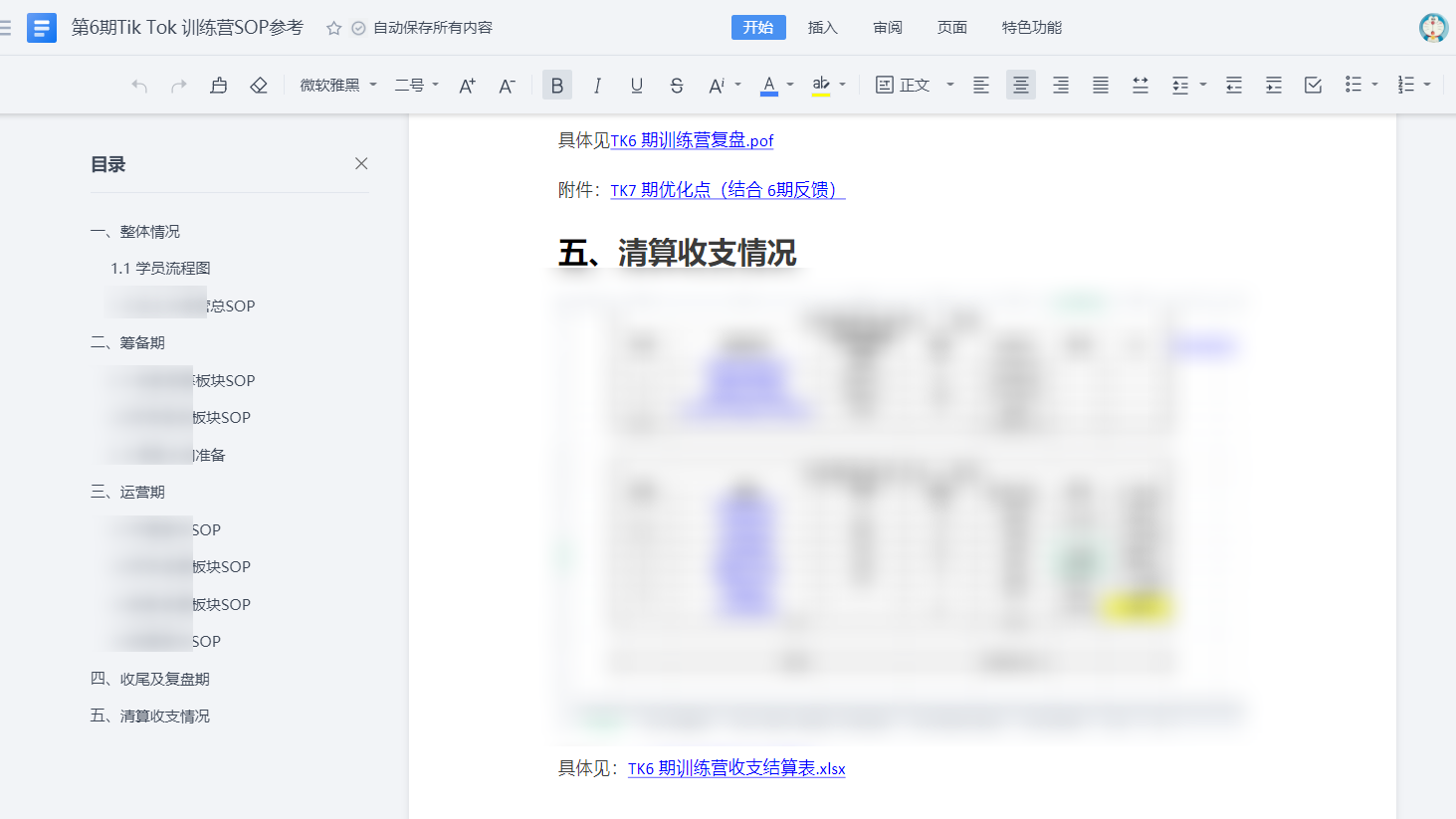Toggle bold formatting

pos(557,86)
